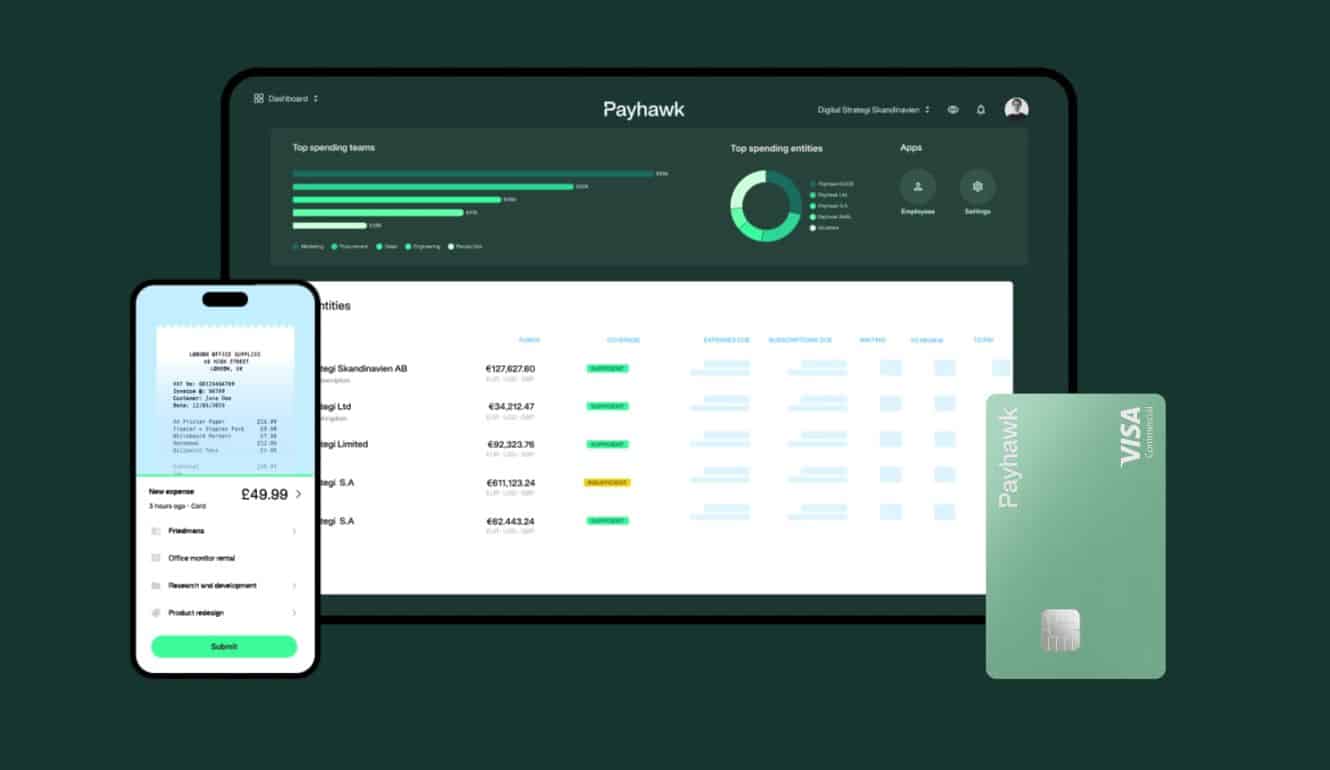This screenshot has width=1330, height=770.
Task: Tap the New expense label on phone
Action: (x=171, y=492)
